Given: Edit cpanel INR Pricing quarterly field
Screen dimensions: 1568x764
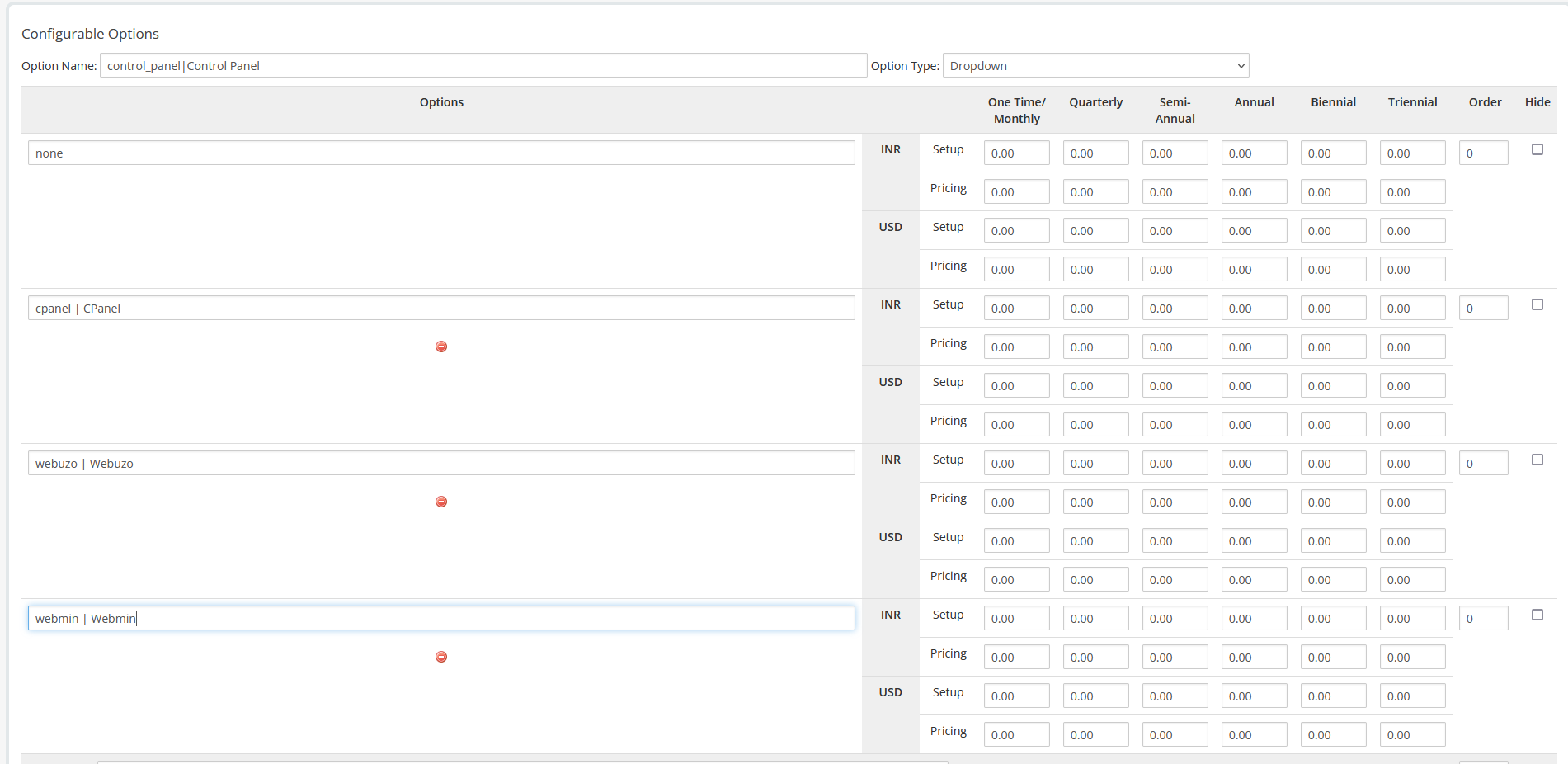Looking at the screenshot, I should click(1096, 347).
